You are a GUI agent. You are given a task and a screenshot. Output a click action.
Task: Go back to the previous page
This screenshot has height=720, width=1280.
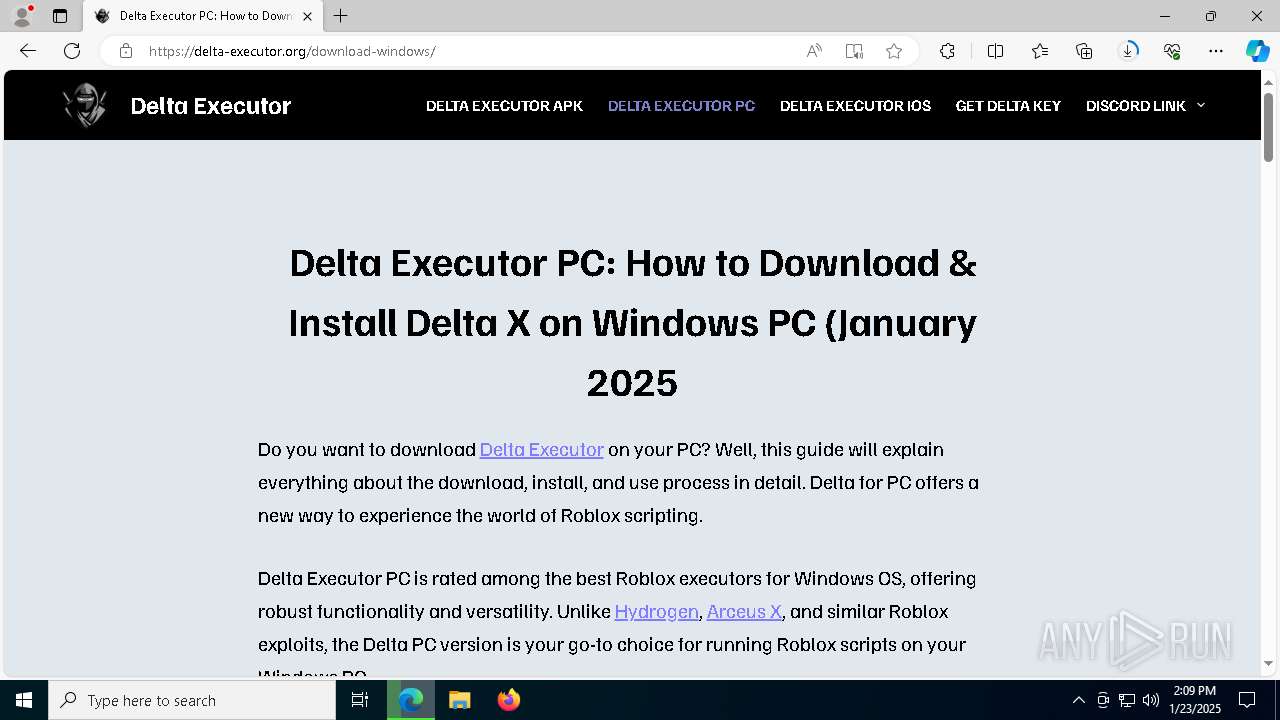pyautogui.click(x=28, y=51)
